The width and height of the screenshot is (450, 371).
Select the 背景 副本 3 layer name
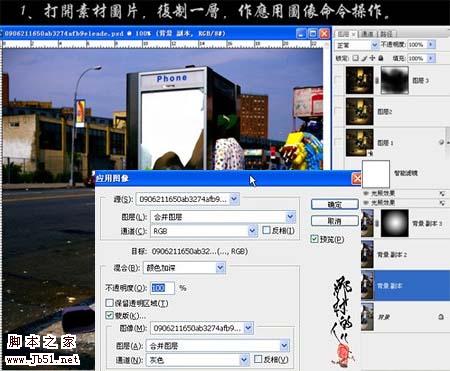tap(427, 223)
